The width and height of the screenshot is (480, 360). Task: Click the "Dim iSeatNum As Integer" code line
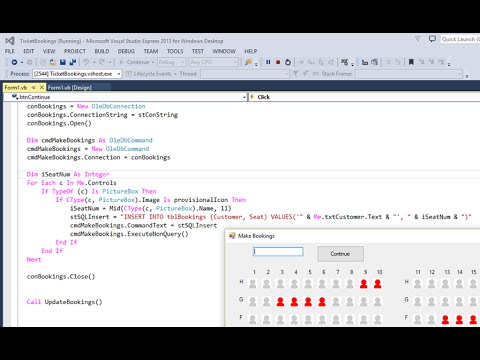tap(68, 174)
